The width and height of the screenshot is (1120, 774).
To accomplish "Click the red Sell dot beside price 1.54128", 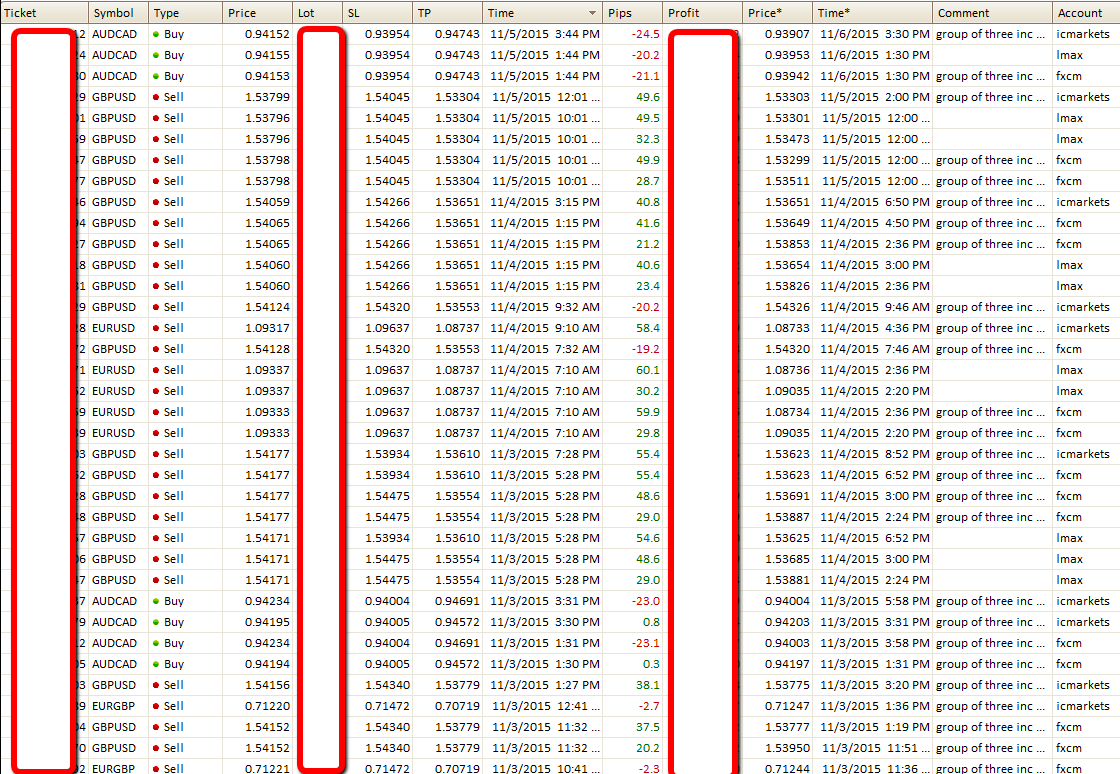I will [x=156, y=349].
